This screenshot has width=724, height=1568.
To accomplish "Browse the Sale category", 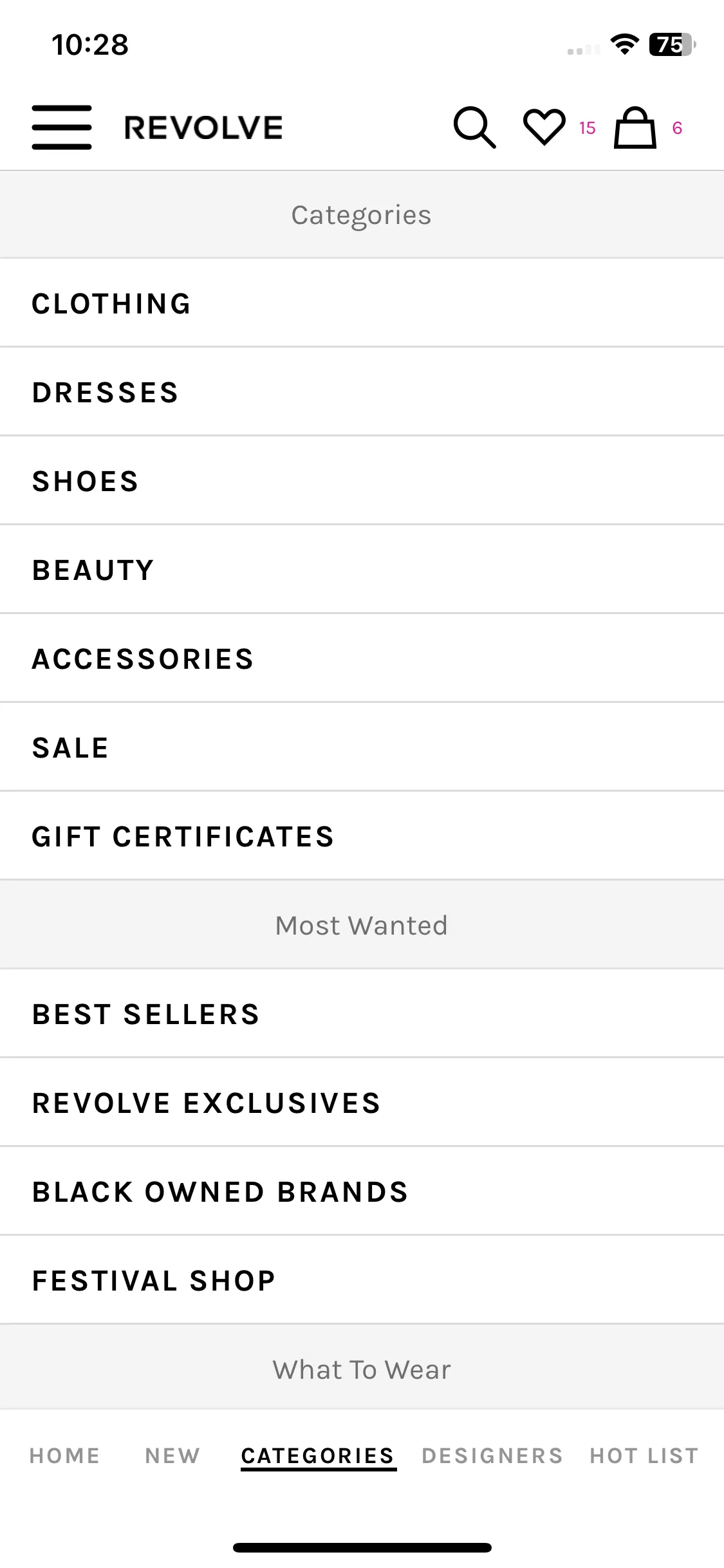I will click(362, 747).
